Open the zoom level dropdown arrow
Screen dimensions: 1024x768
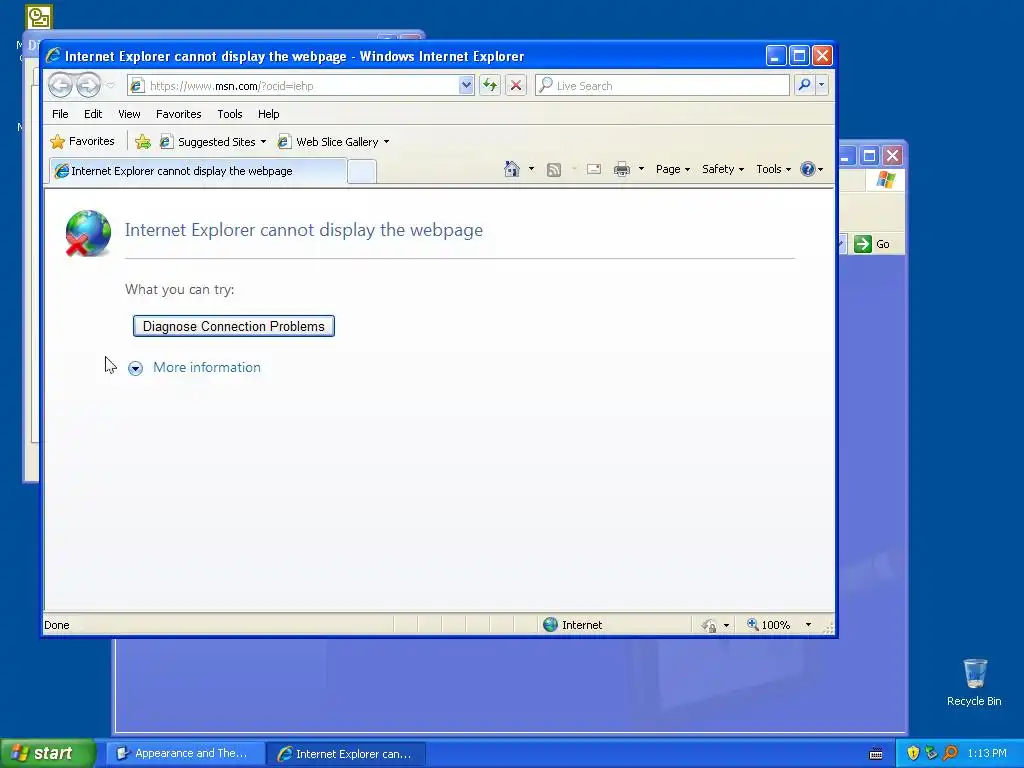[808, 625]
